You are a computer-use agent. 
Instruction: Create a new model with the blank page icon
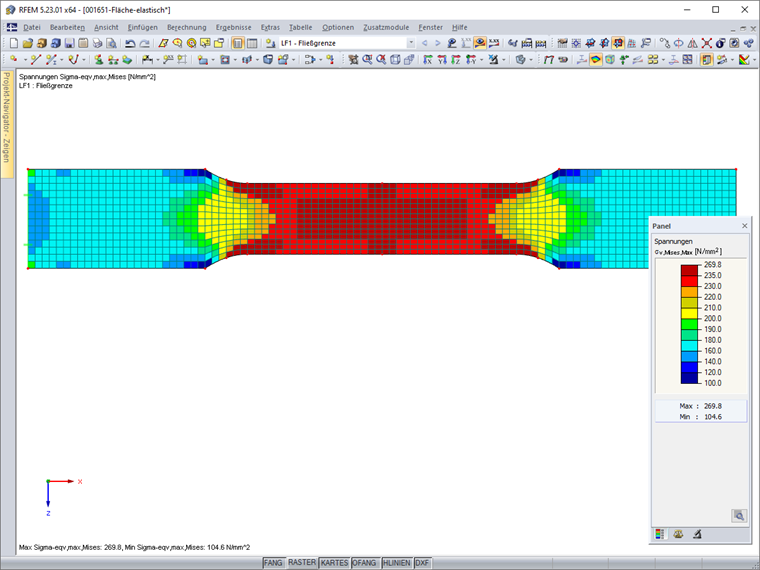[14, 43]
